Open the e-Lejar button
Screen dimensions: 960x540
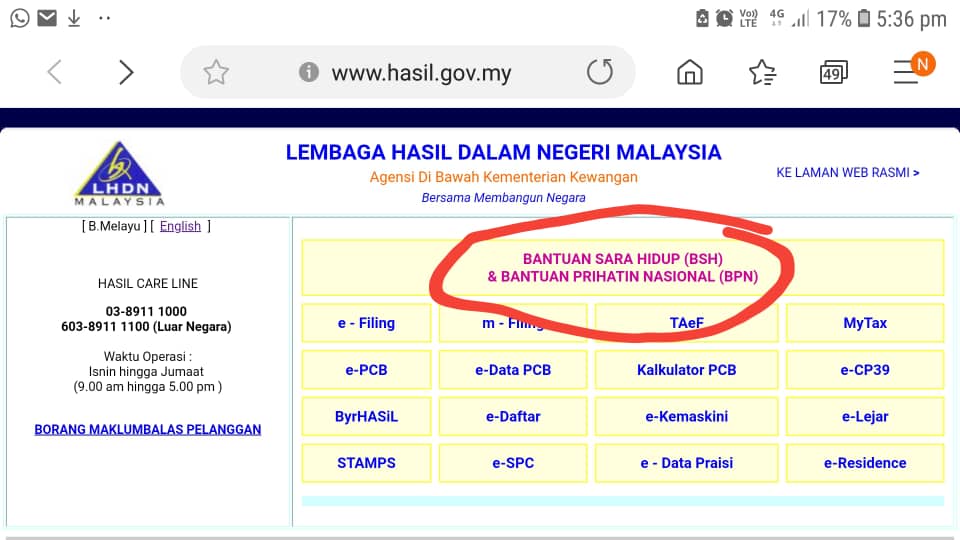pyautogui.click(x=864, y=416)
